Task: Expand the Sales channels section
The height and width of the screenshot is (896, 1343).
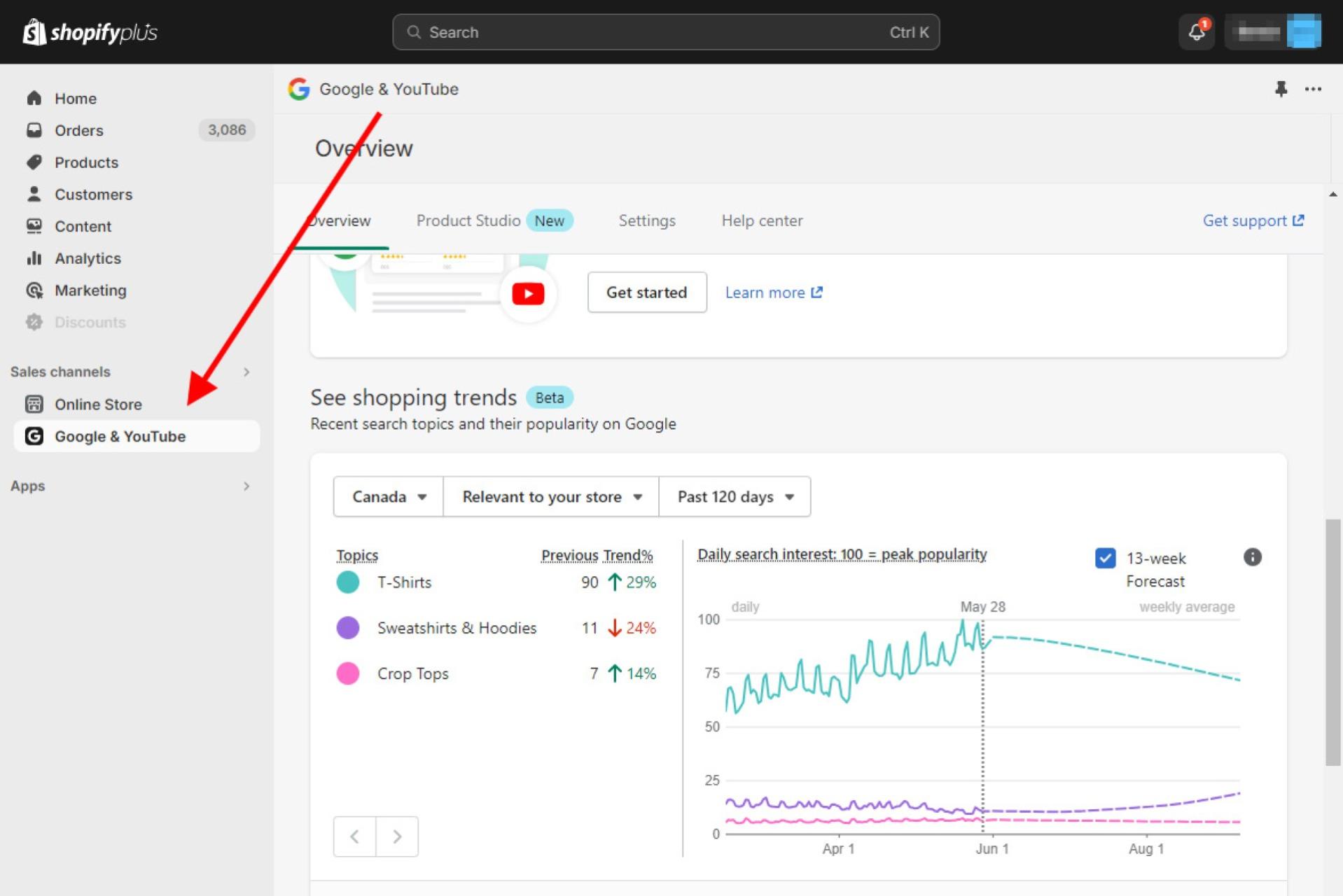Action: click(x=246, y=372)
